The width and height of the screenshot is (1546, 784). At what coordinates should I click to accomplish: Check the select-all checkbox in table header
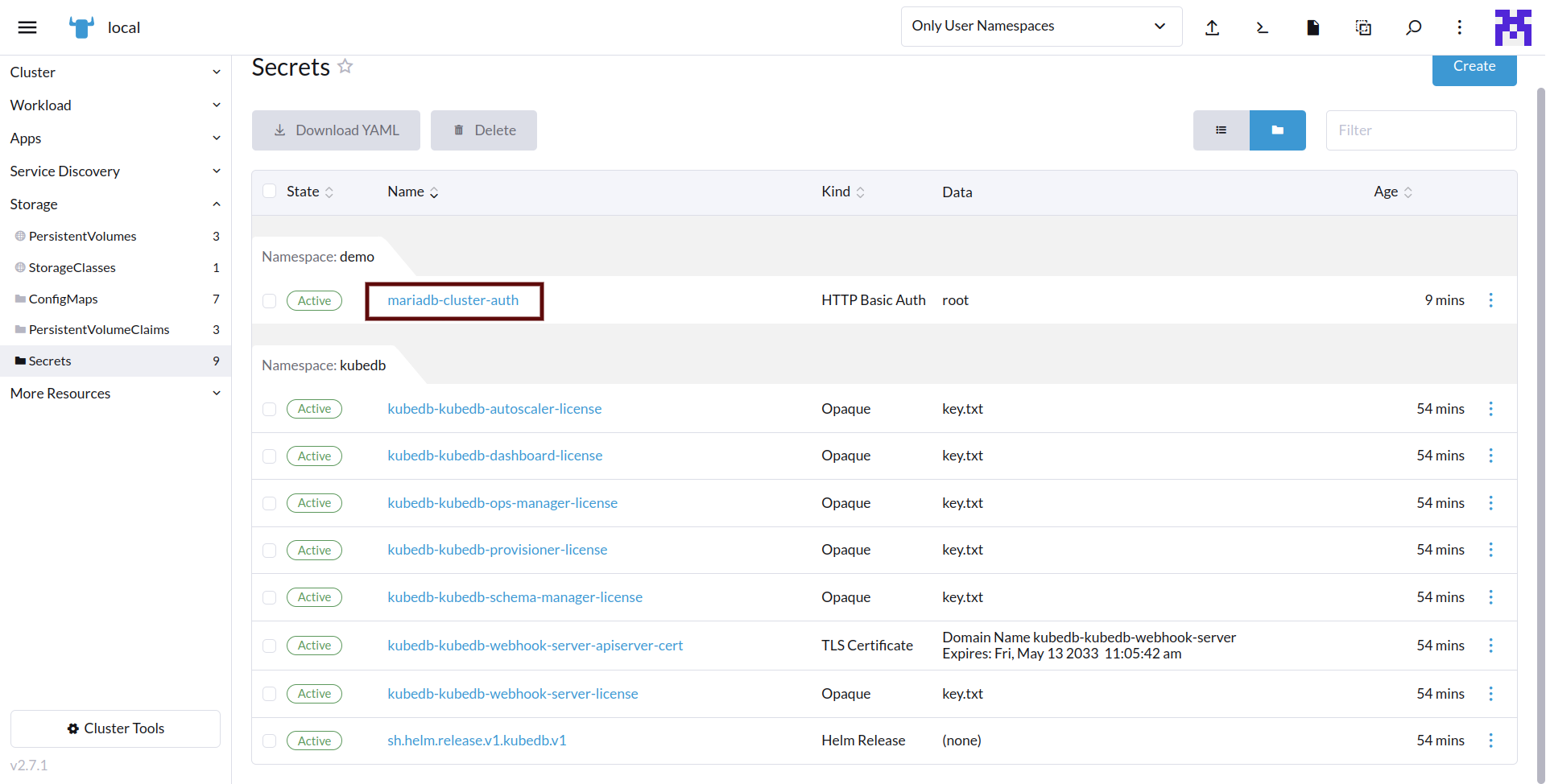pos(270,192)
